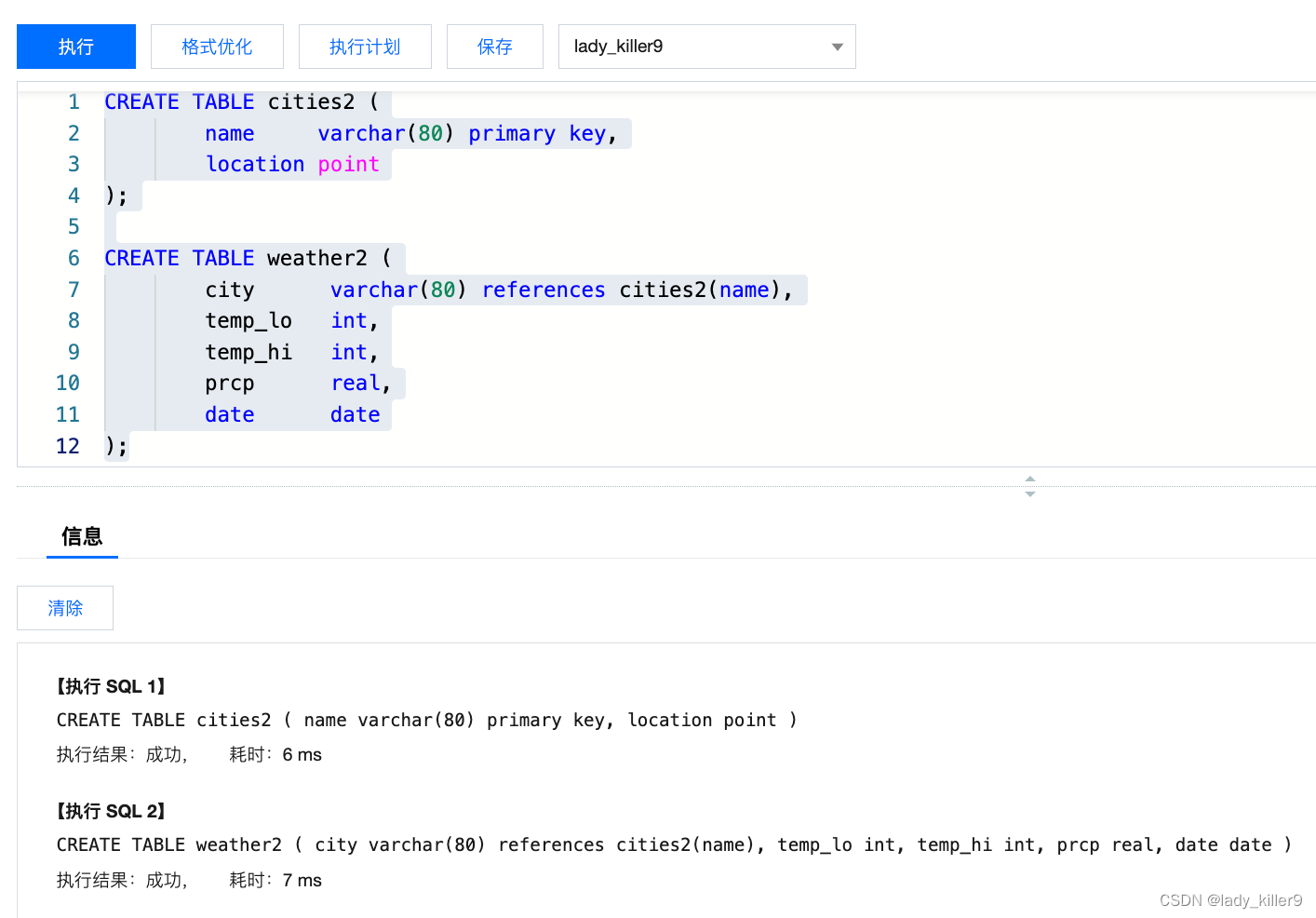Click 'city' column on line 7
The height and width of the screenshot is (918, 1316).
click(x=230, y=290)
